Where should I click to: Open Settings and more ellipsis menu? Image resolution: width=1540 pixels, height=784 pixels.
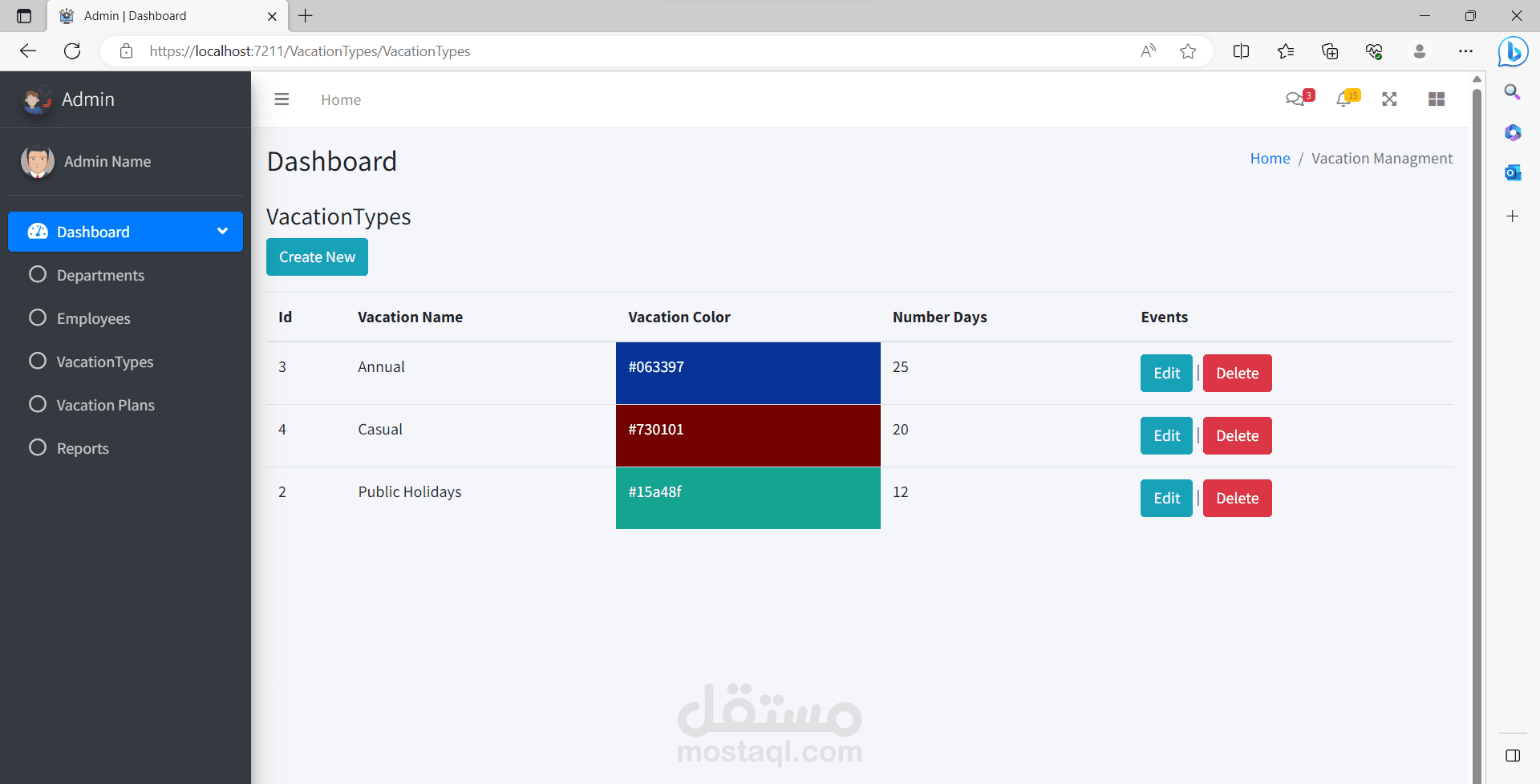[x=1465, y=51]
